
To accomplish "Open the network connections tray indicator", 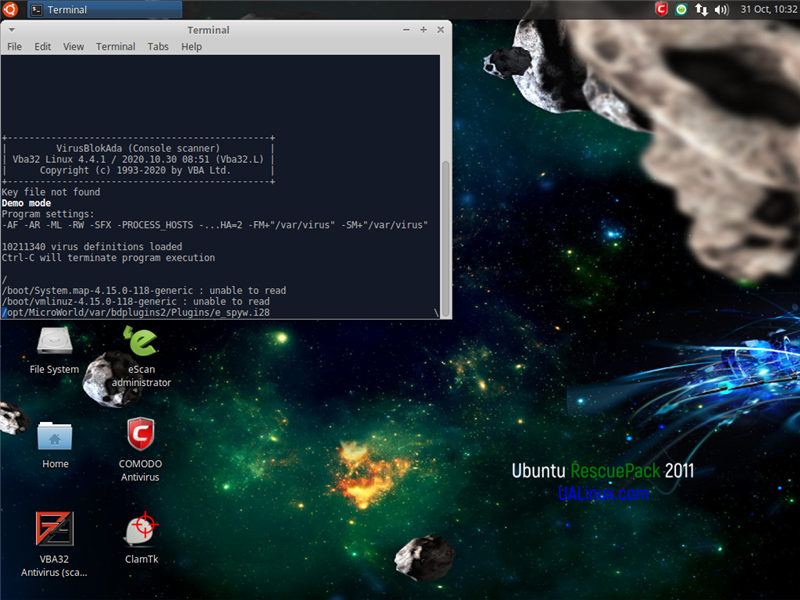I will click(x=701, y=9).
